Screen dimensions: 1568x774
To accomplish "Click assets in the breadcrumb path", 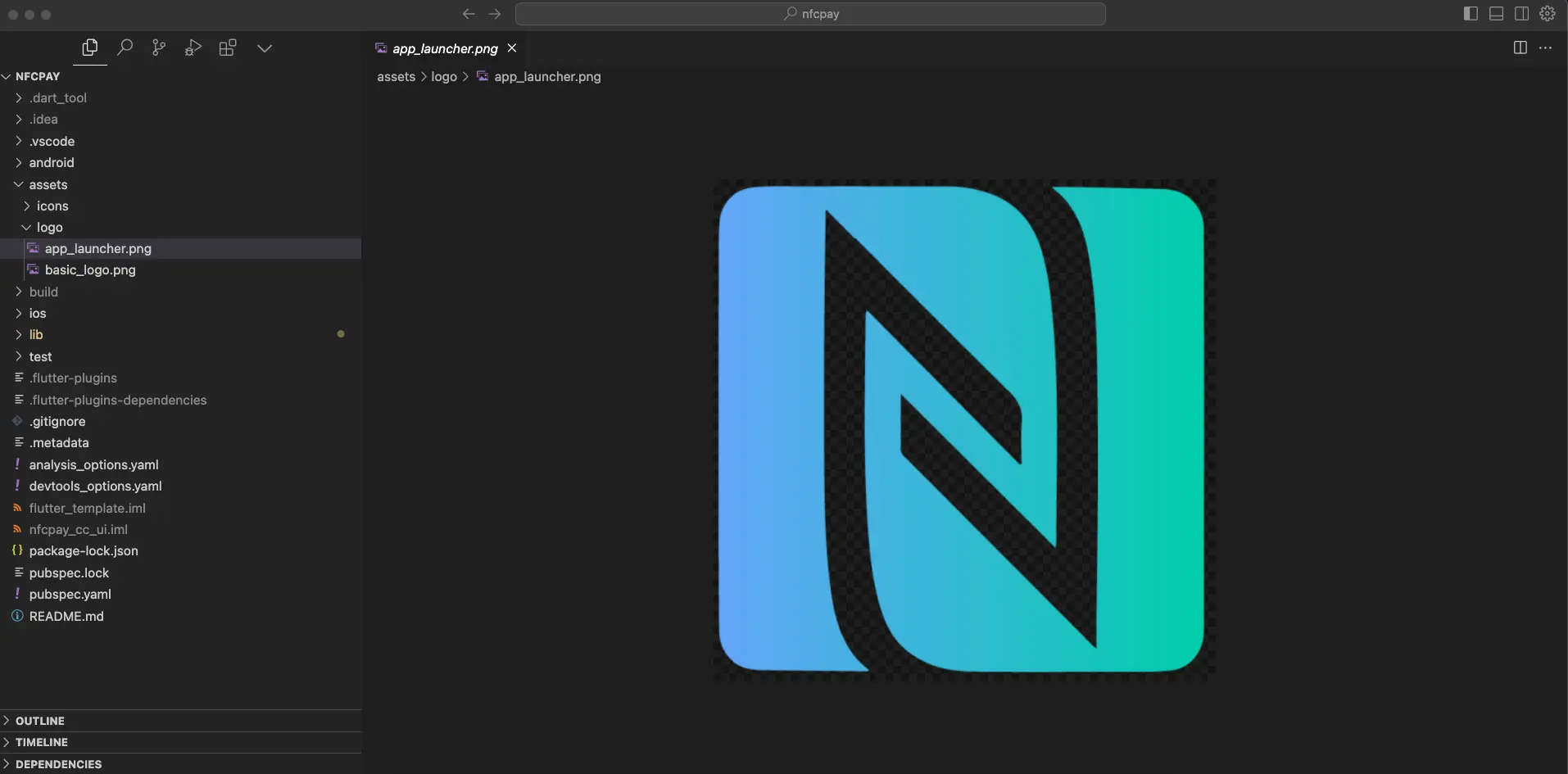I will point(397,76).
